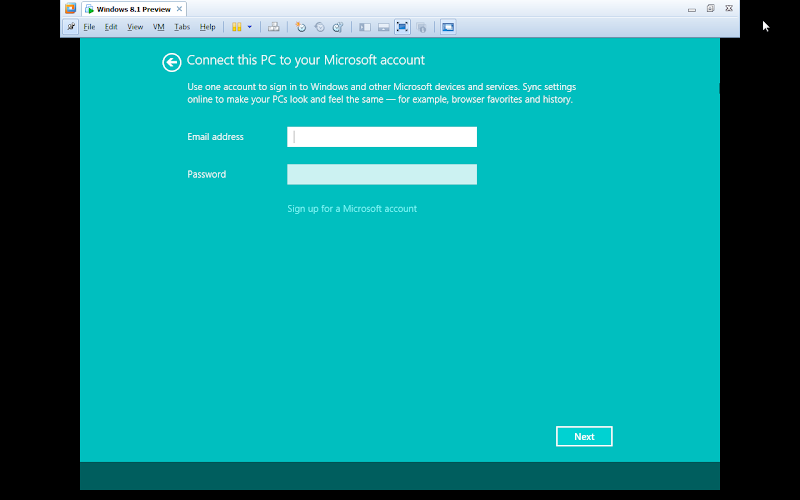Open the Edit menu
Screen dimensions: 800x500
111,27
